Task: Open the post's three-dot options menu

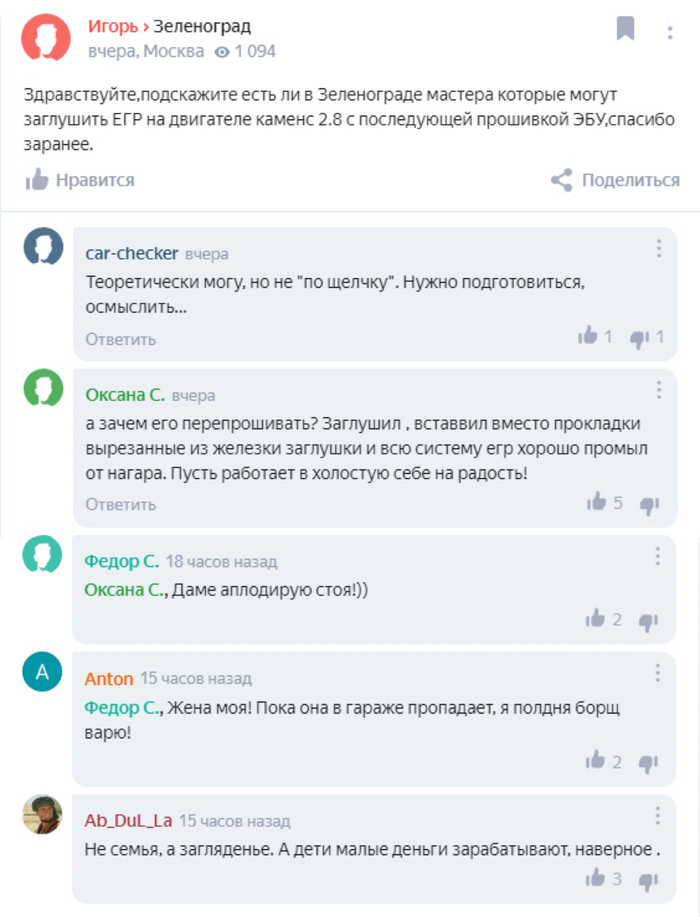Action: (670, 31)
